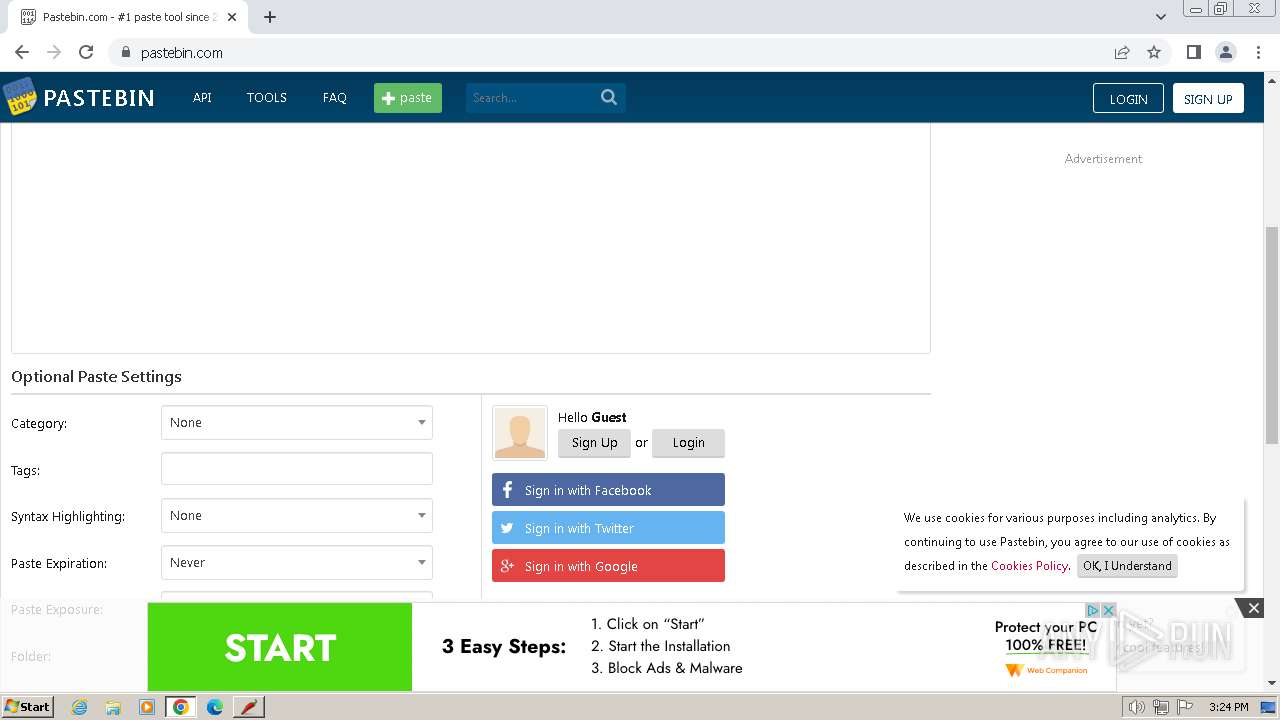
Task: Click the page vertical scrollbar
Action: coord(1272,335)
